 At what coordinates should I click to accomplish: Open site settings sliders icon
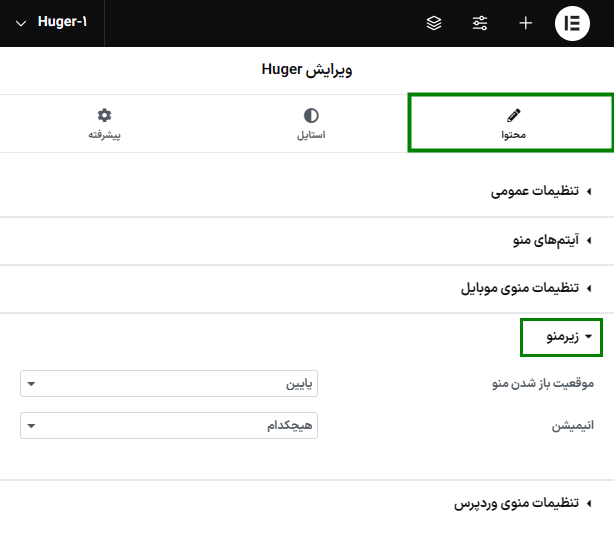pos(480,23)
